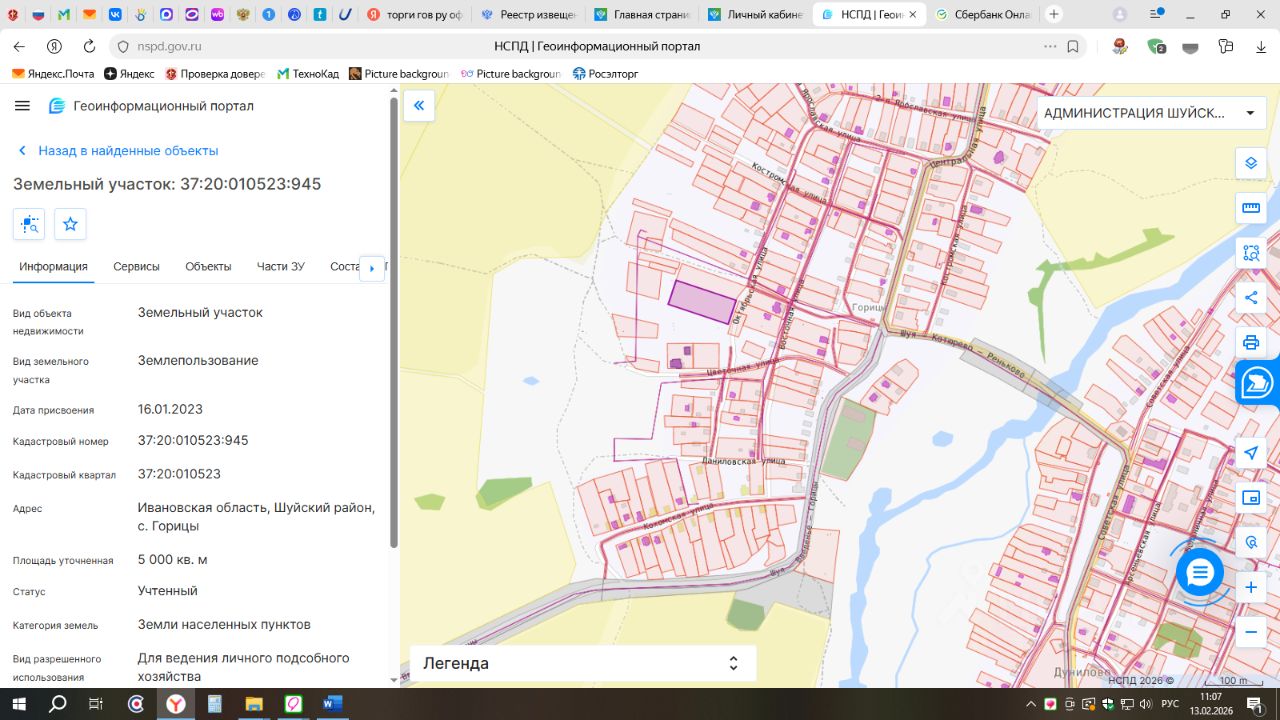
Task: Activate the ruler measurement tool
Action: tap(1250, 208)
